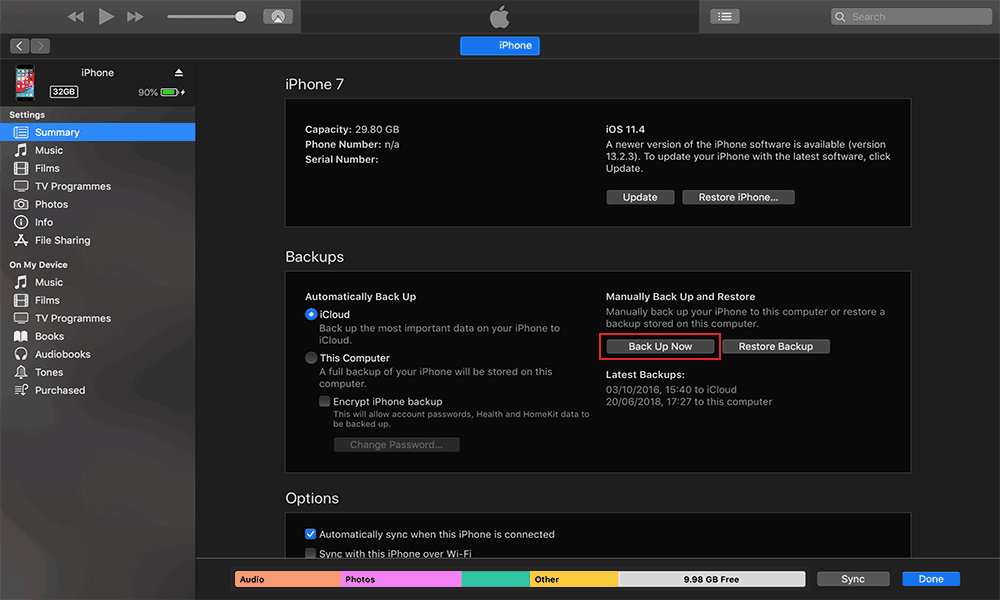Enable Encrypt iPhone backup checkbox
The image size is (1000, 600).
click(x=325, y=401)
